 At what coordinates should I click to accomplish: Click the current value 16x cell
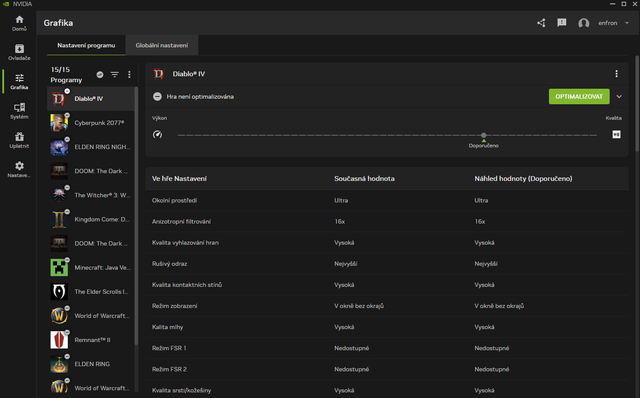click(340, 222)
